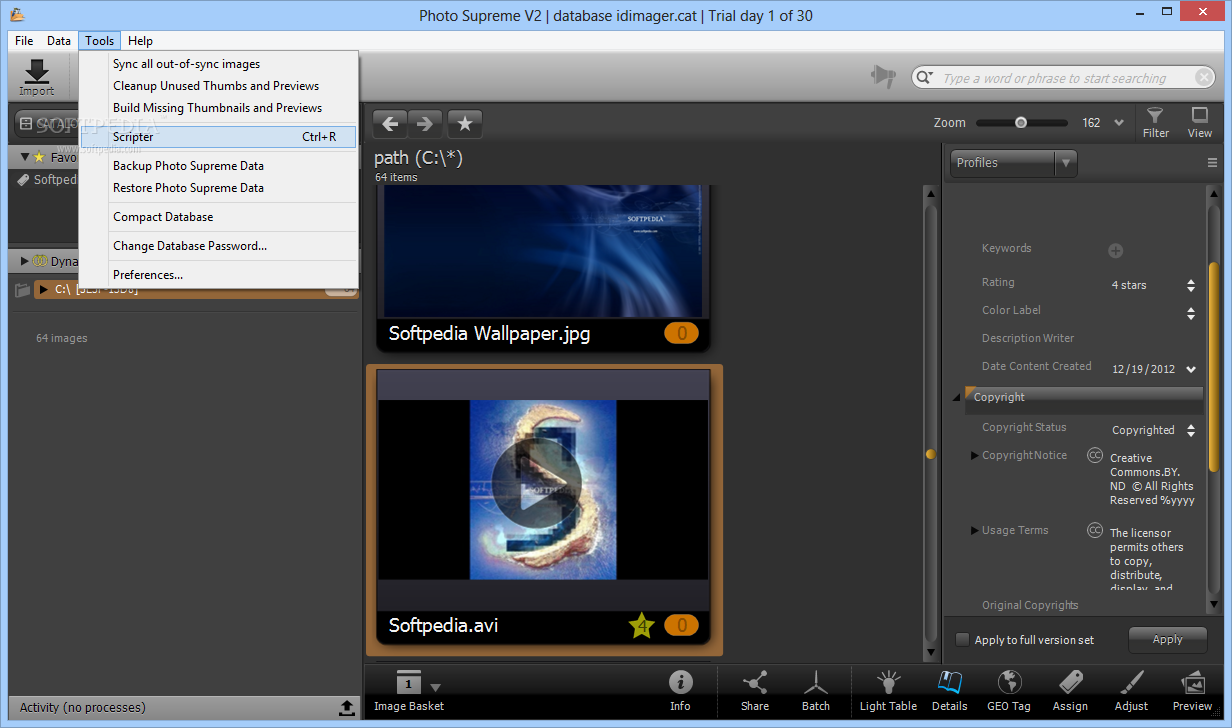Change the Copyright Status selector
The image size is (1232, 728).
click(x=1190, y=430)
